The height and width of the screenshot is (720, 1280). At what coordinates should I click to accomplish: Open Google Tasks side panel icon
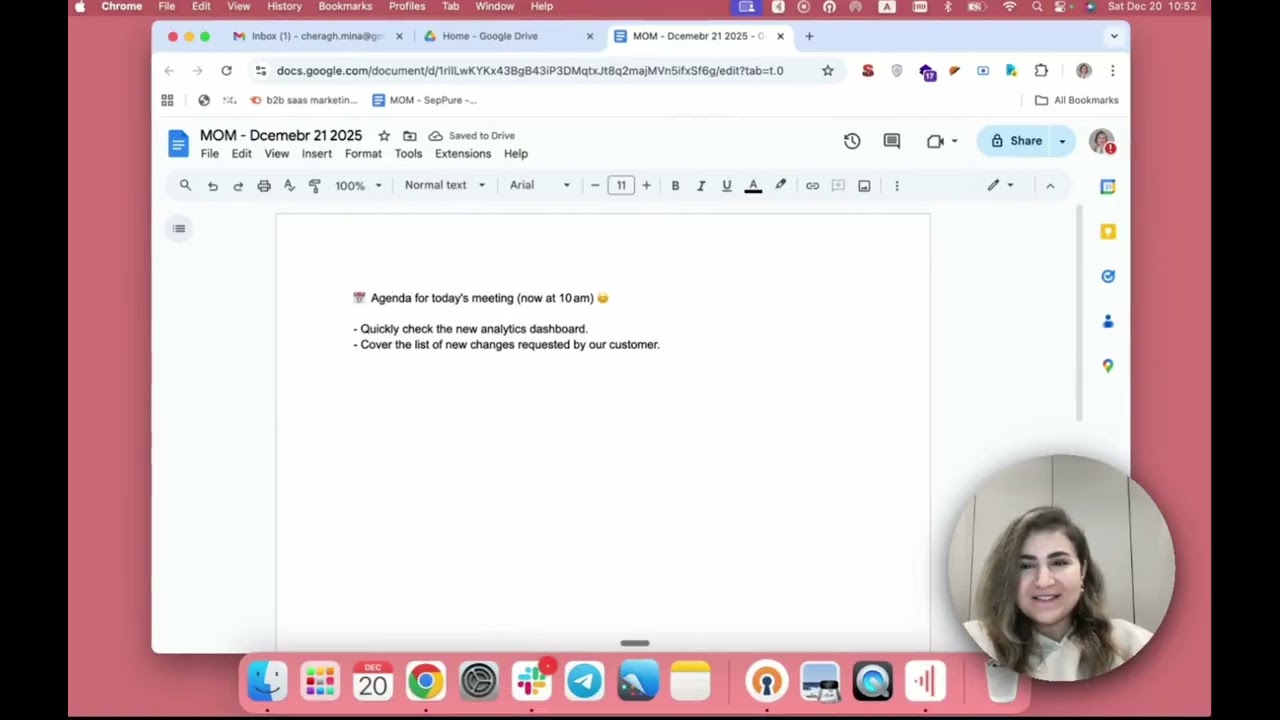1108,277
